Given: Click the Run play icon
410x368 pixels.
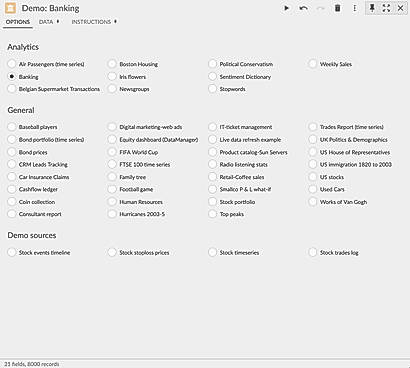Looking at the screenshot, I should click(286, 8).
